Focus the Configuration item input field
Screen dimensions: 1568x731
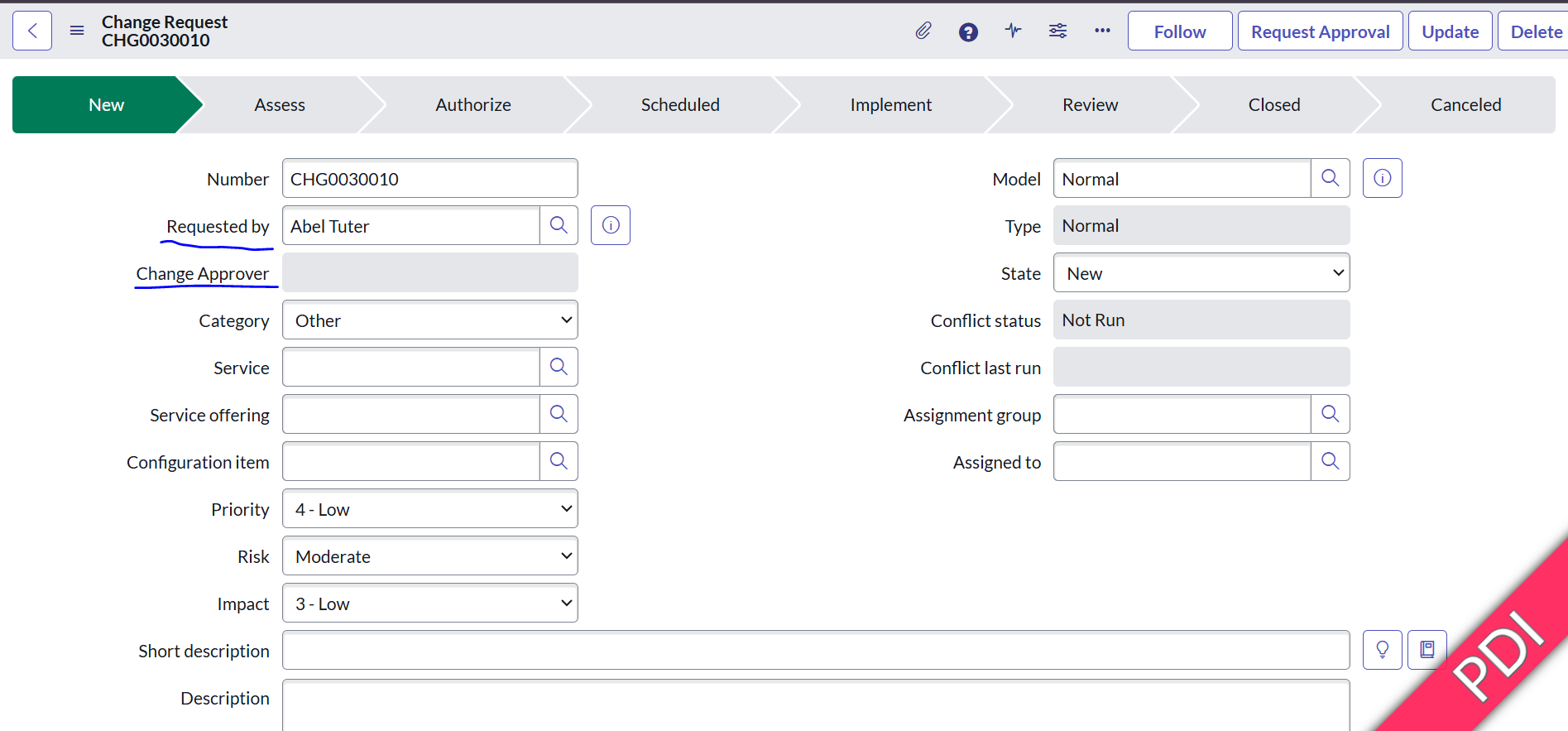(x=411, y=461)
